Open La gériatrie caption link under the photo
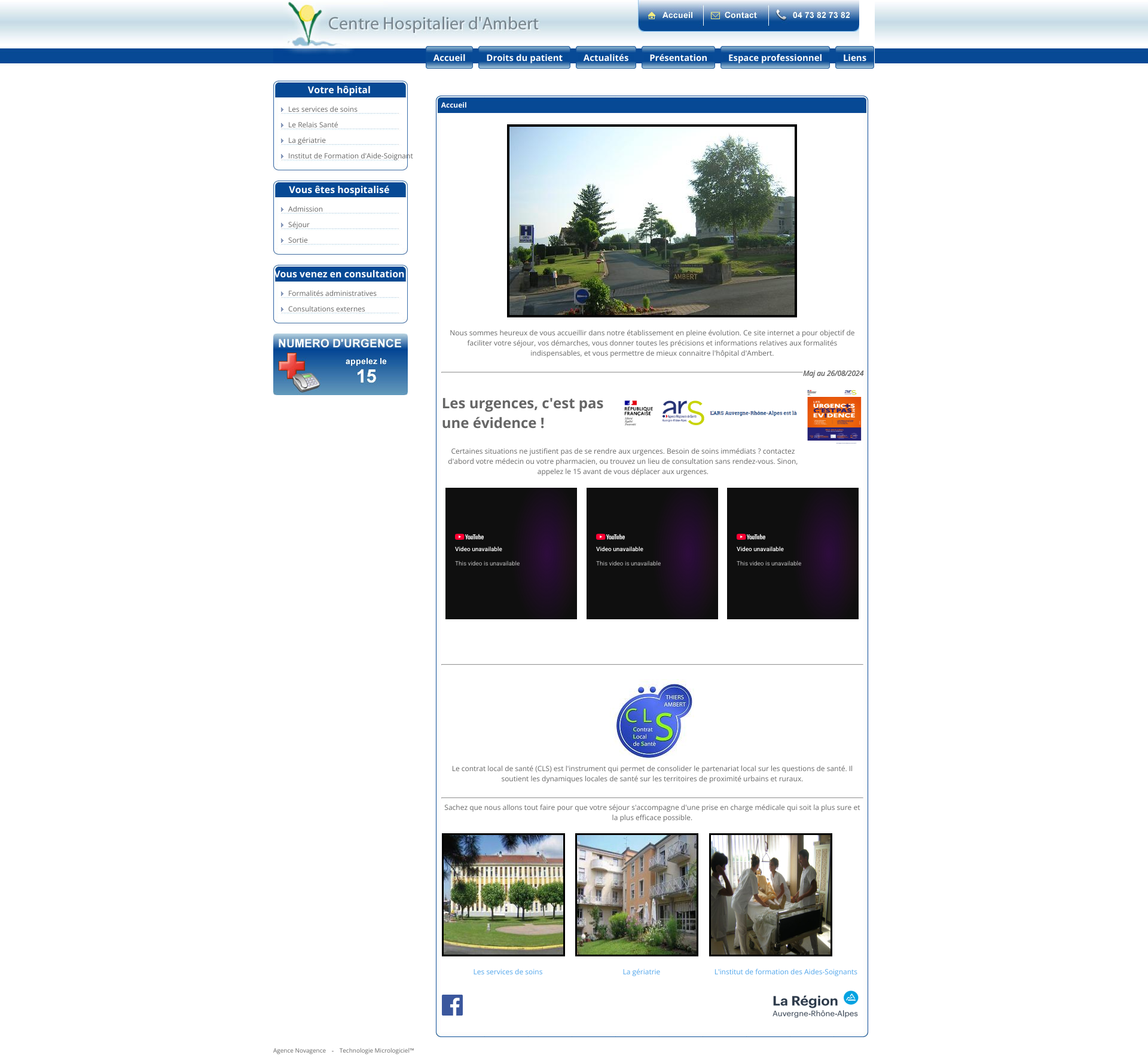The image size is (1148, 1058). pyautogui.click(x=642, y=972)
